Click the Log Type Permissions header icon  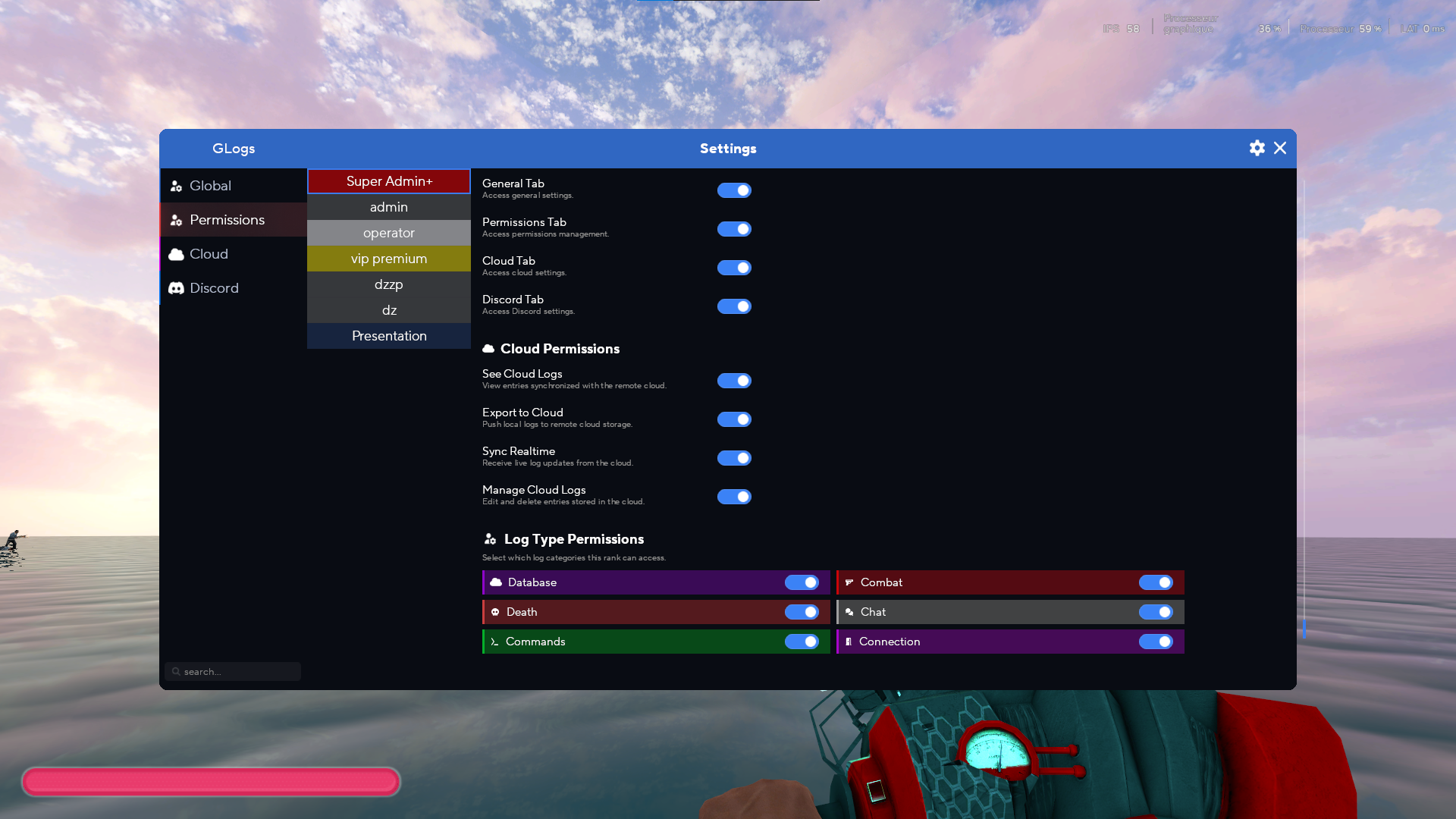(x=490, y=539)
